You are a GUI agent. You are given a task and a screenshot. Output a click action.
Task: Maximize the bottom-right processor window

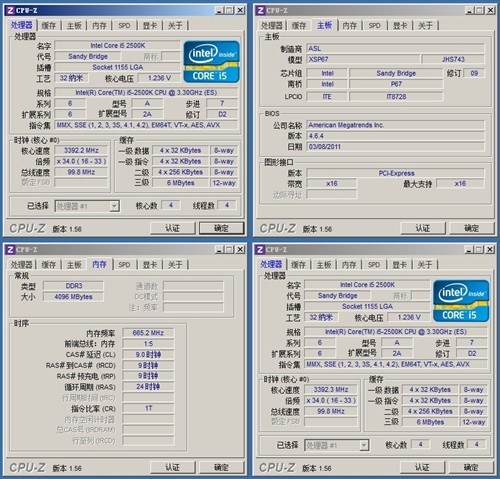[x=479, y=249]
